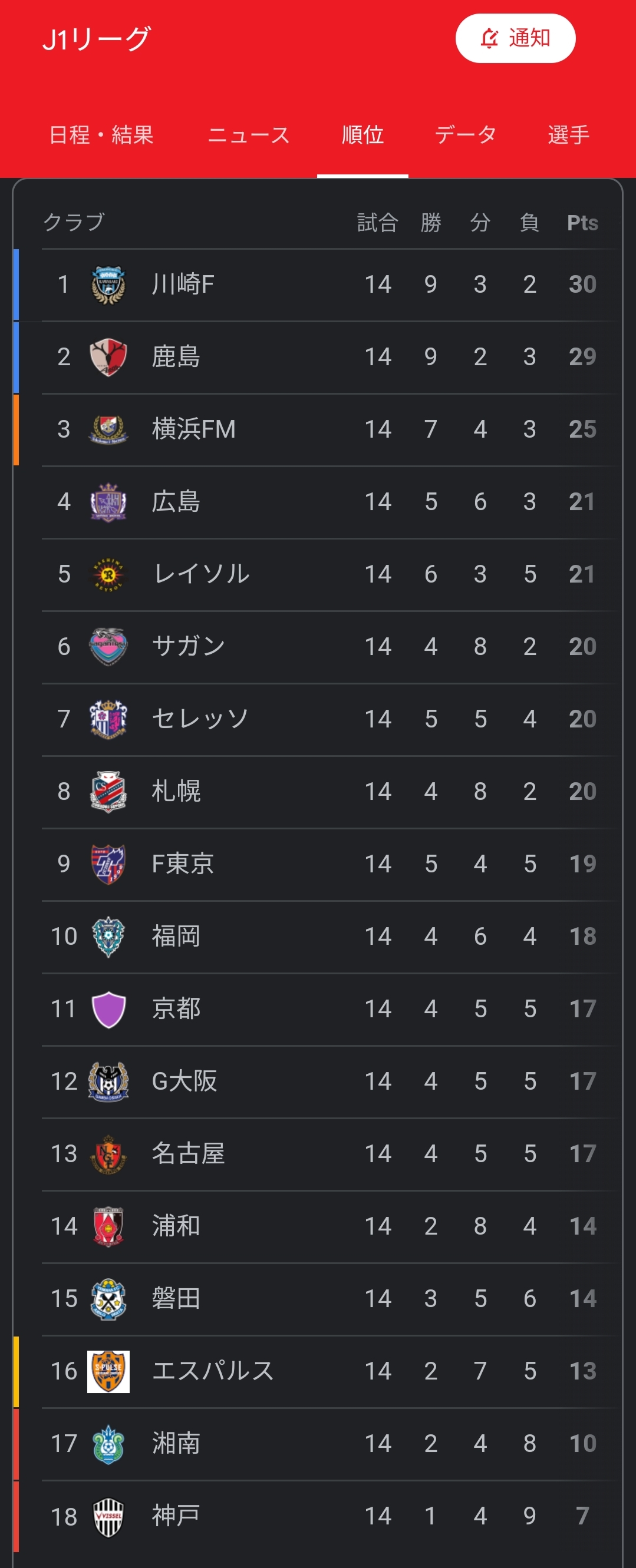636x1568 pixels.
Task: Click the レイソル sun crest icon
Action: point(108,574)
